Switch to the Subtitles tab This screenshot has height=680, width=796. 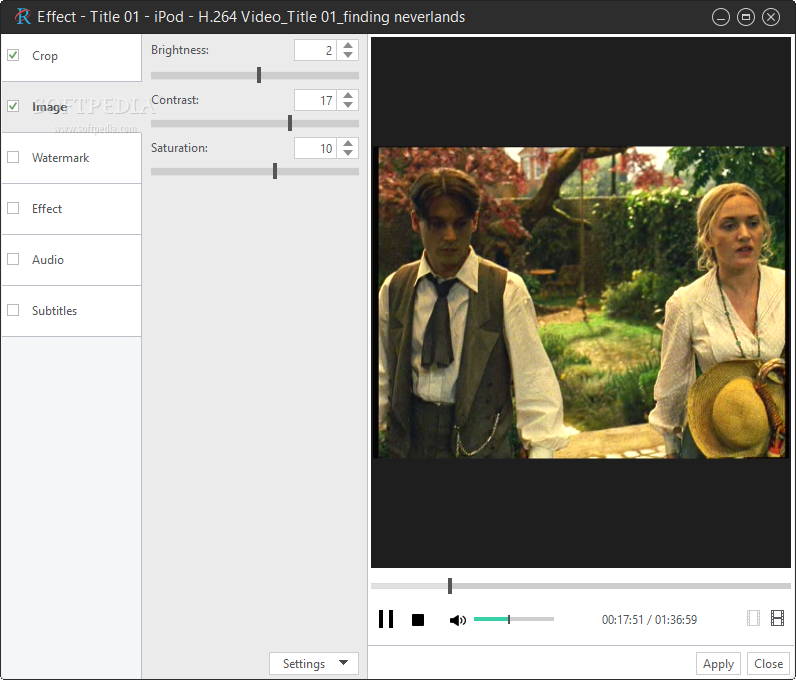(x=72, y=311)
